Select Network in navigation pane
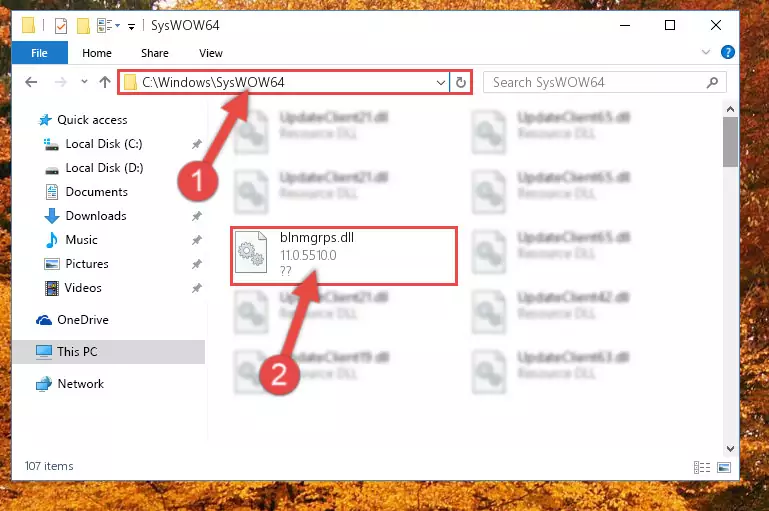Image resolution: width=769 pixels, height=511 pixels. [x=80, y=383]
